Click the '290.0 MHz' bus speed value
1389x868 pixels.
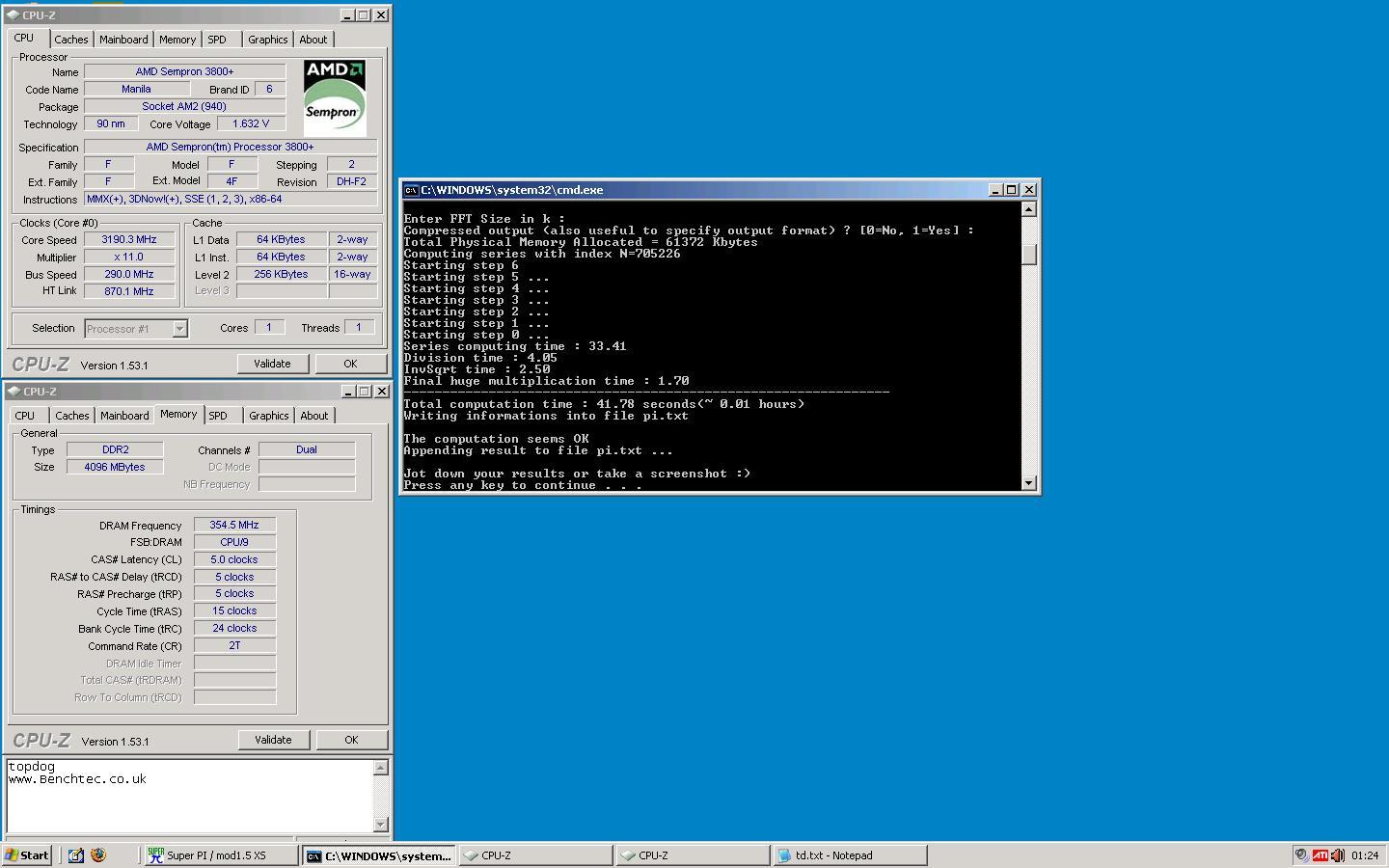point(129,274)
